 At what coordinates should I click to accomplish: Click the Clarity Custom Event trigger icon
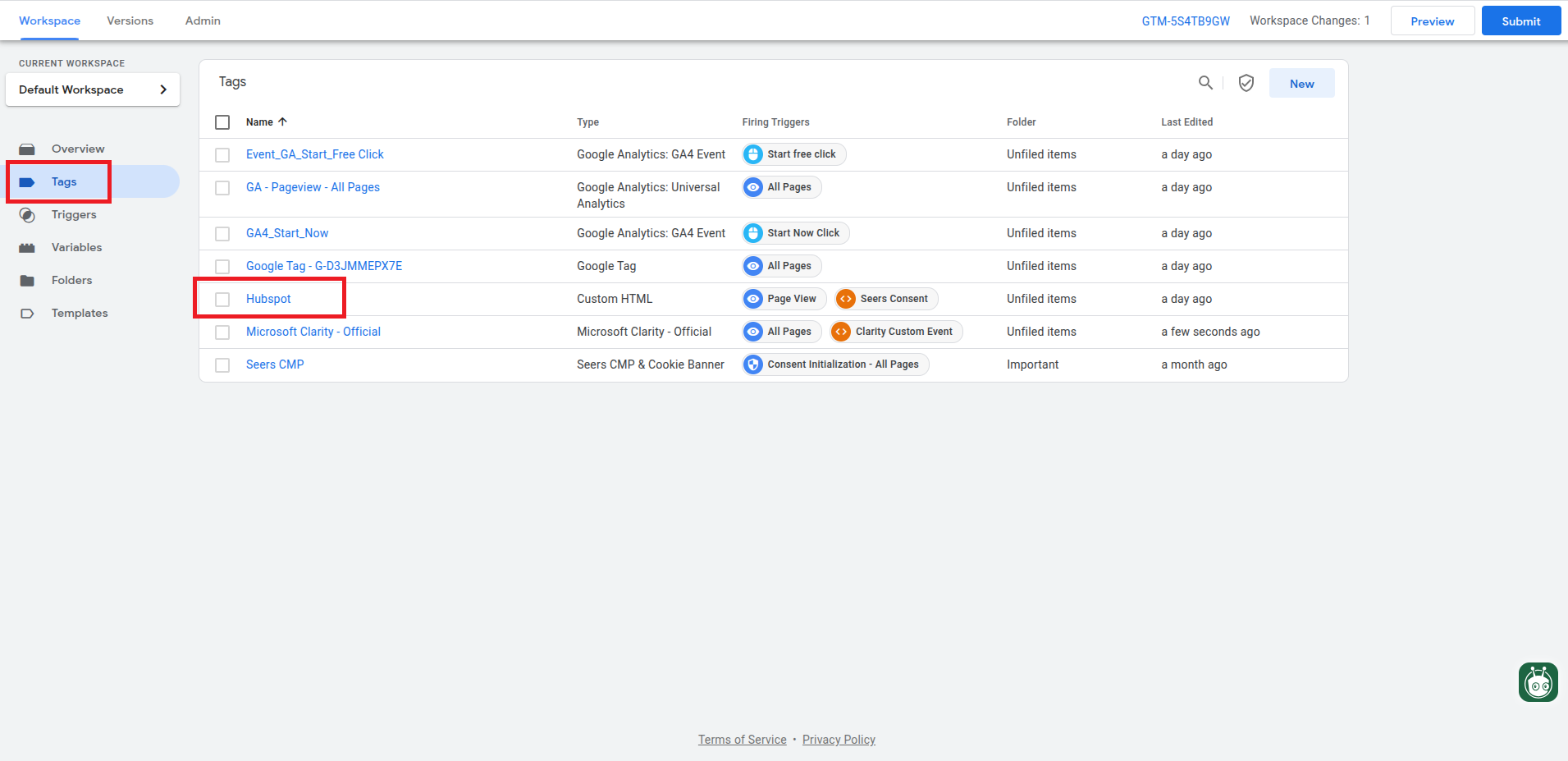point(840,332)
